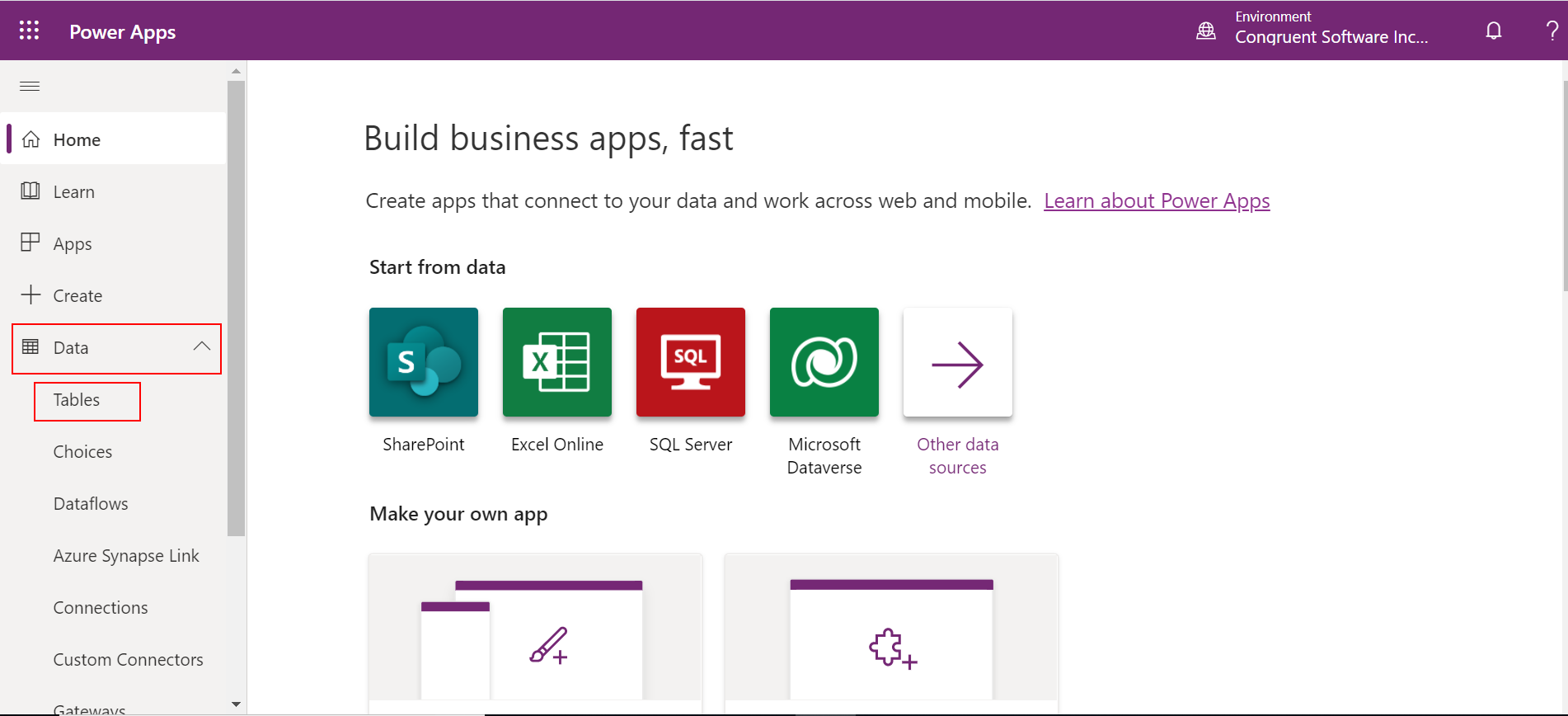Open Learn in sidebar
Screen dimensions: 1568x716
click(x=114, y=191)
